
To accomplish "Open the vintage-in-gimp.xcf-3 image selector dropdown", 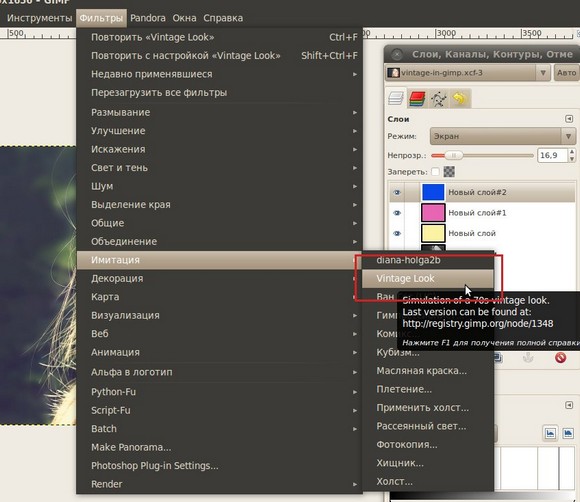I will tap(467, 73).
